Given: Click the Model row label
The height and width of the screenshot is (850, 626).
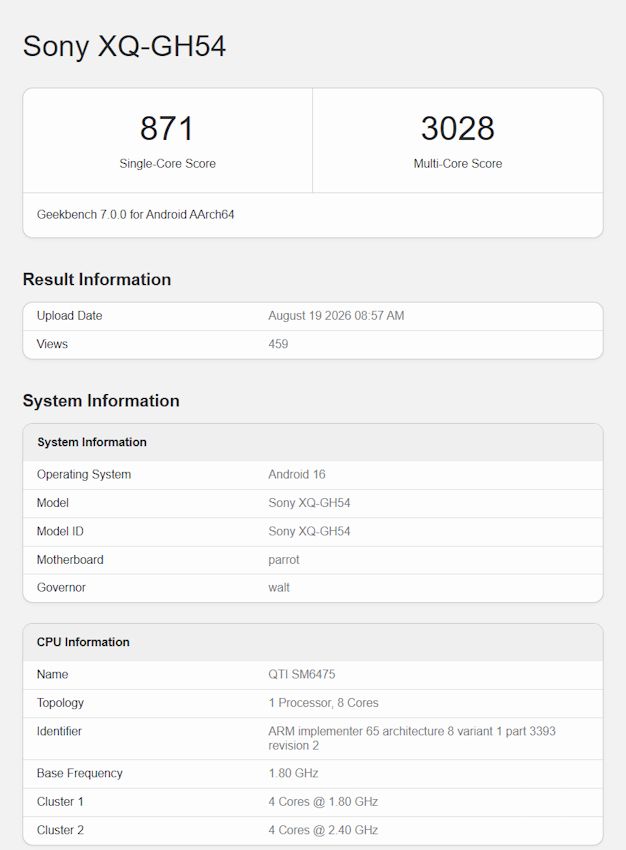Looking at the screenshot, I should coord(53,503).
